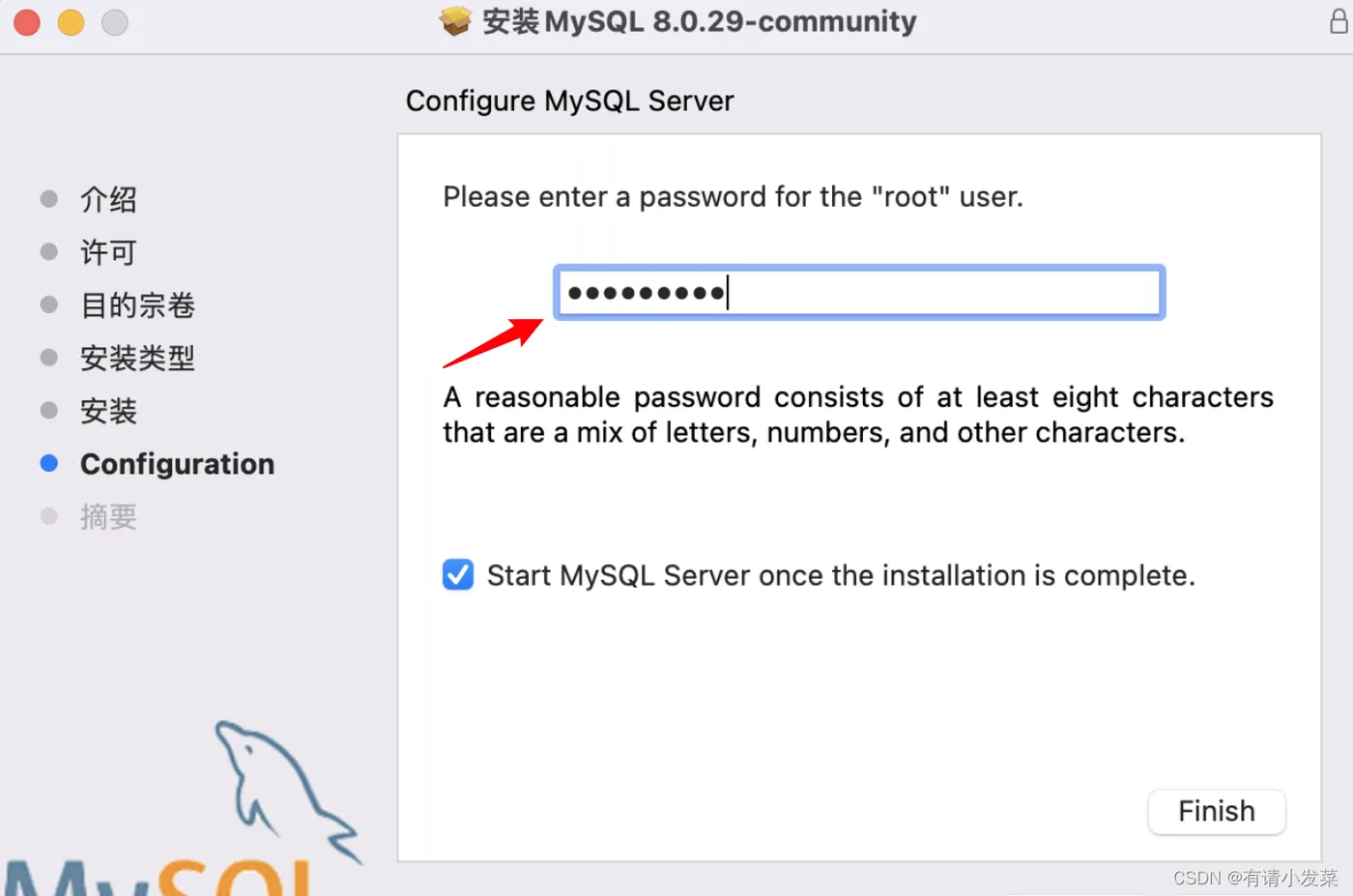1353x896 pixels.
Task: Click the 介绍 step label
Action: coord(108,200)
